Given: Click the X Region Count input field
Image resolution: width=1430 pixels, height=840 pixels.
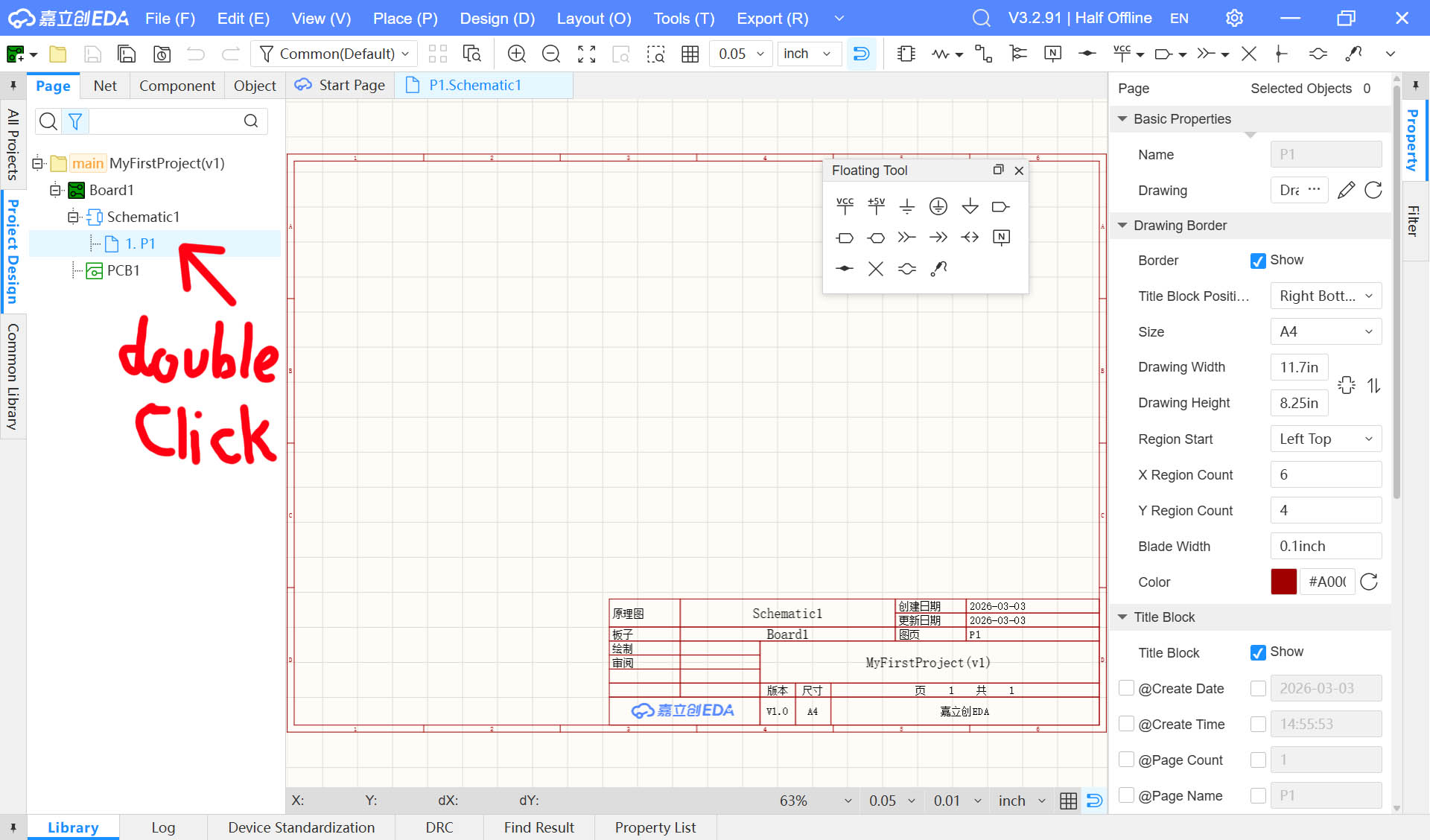Looking at the screenshot, I should [x=1326, y=474].
